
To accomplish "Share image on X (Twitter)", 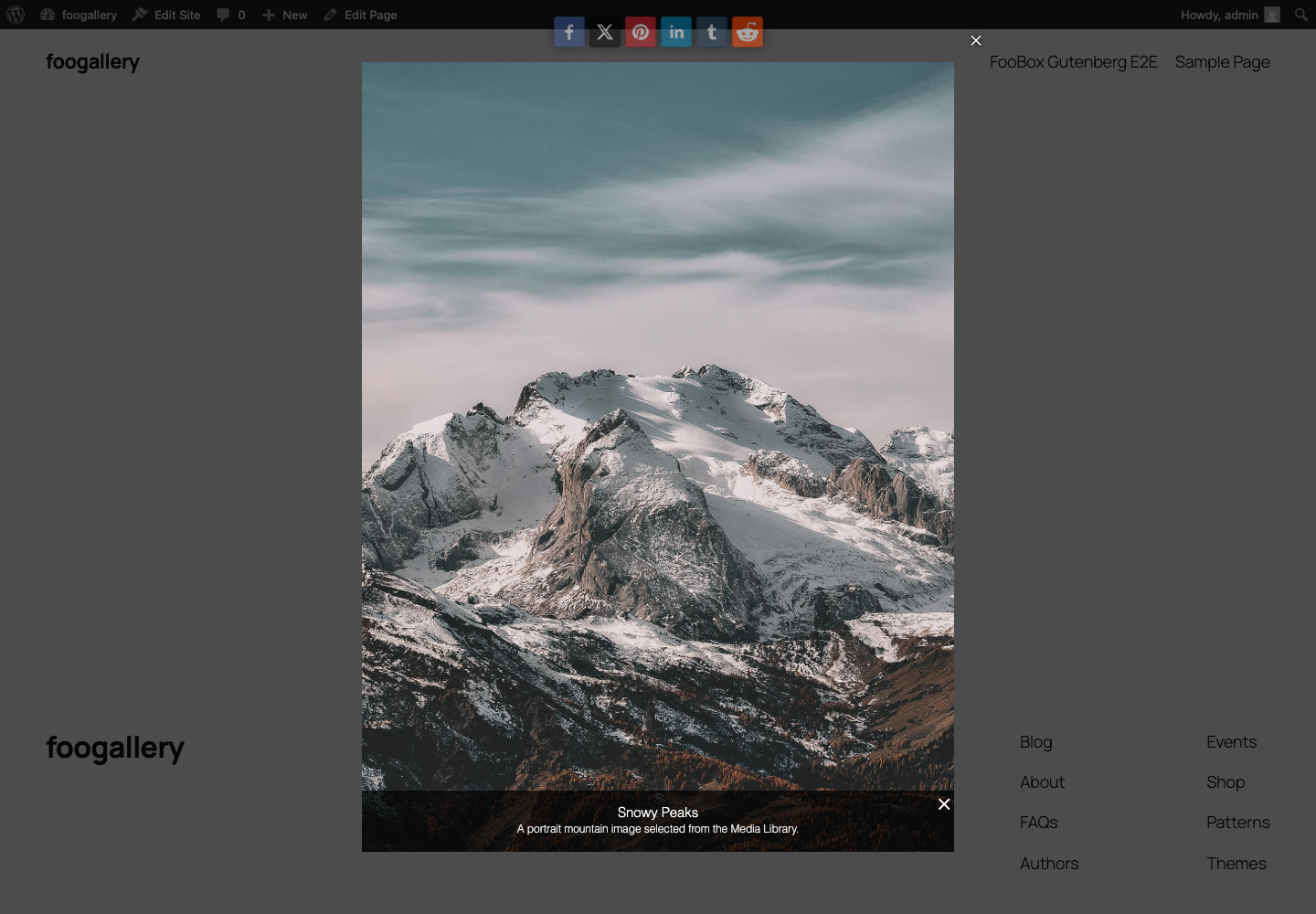I will (604, 32).
